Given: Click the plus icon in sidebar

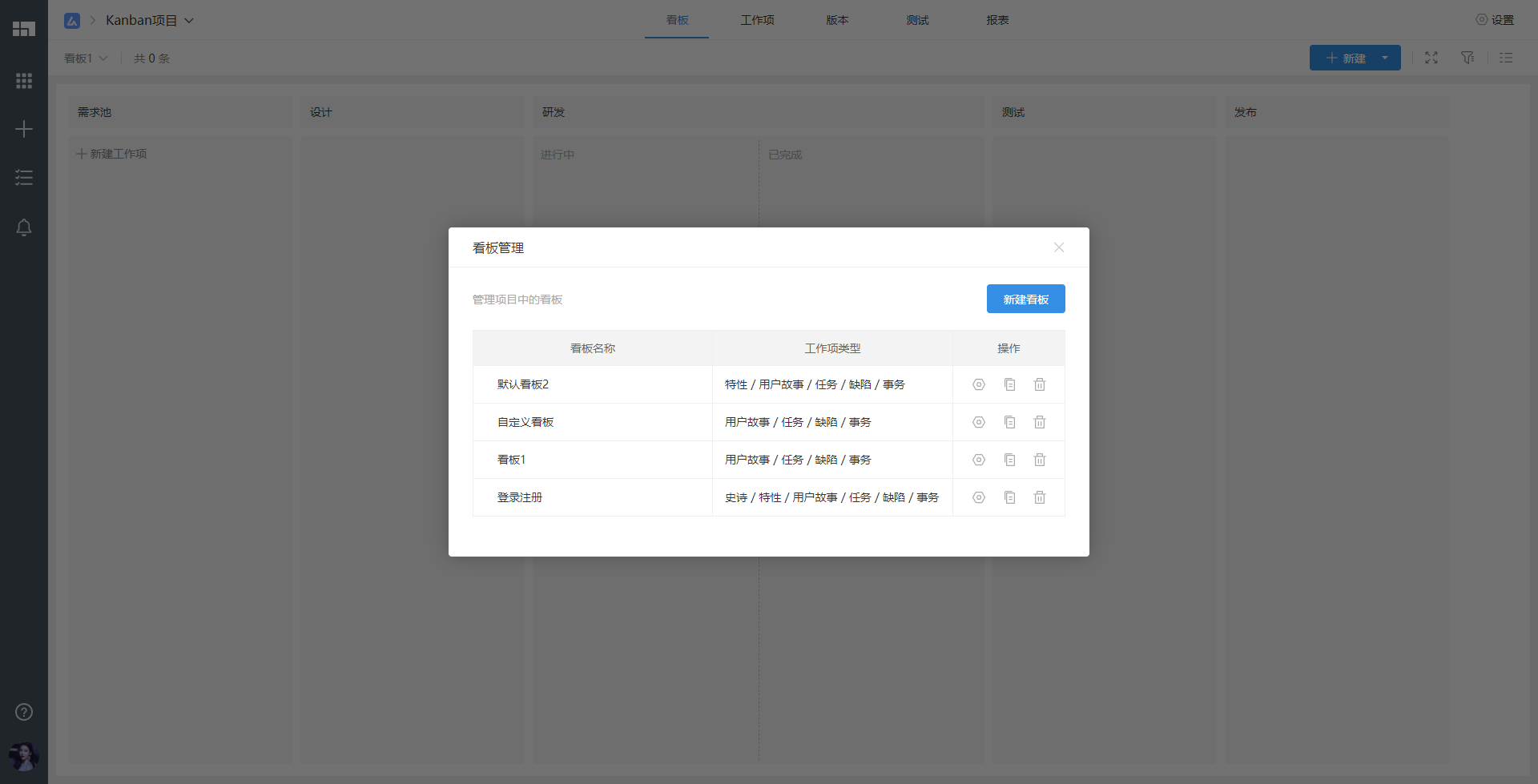Looking at the screenshot, I should coord(24,129).
